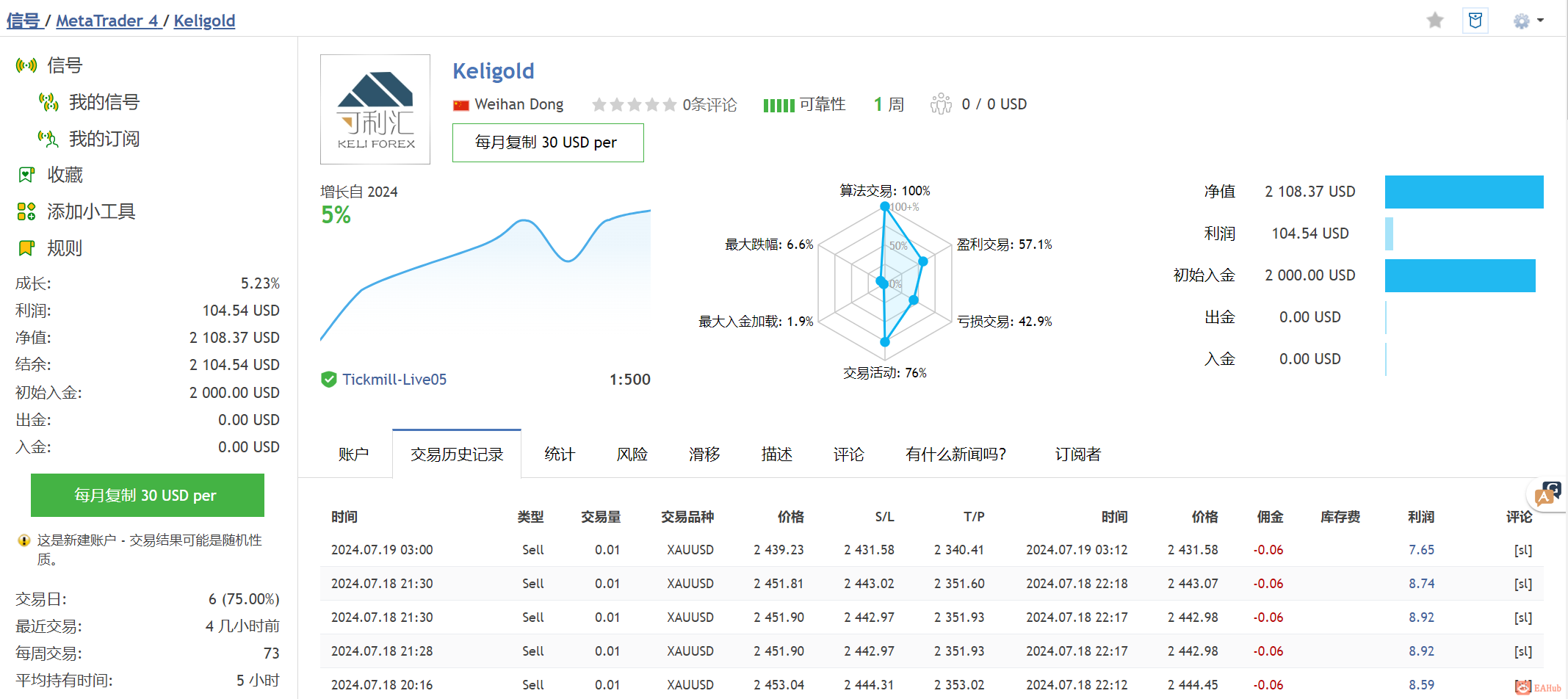The height and width of the screenshot is (699, 1568).
Task: Open the 信号 breadcrumb link
Action: [x=24, y=21]
